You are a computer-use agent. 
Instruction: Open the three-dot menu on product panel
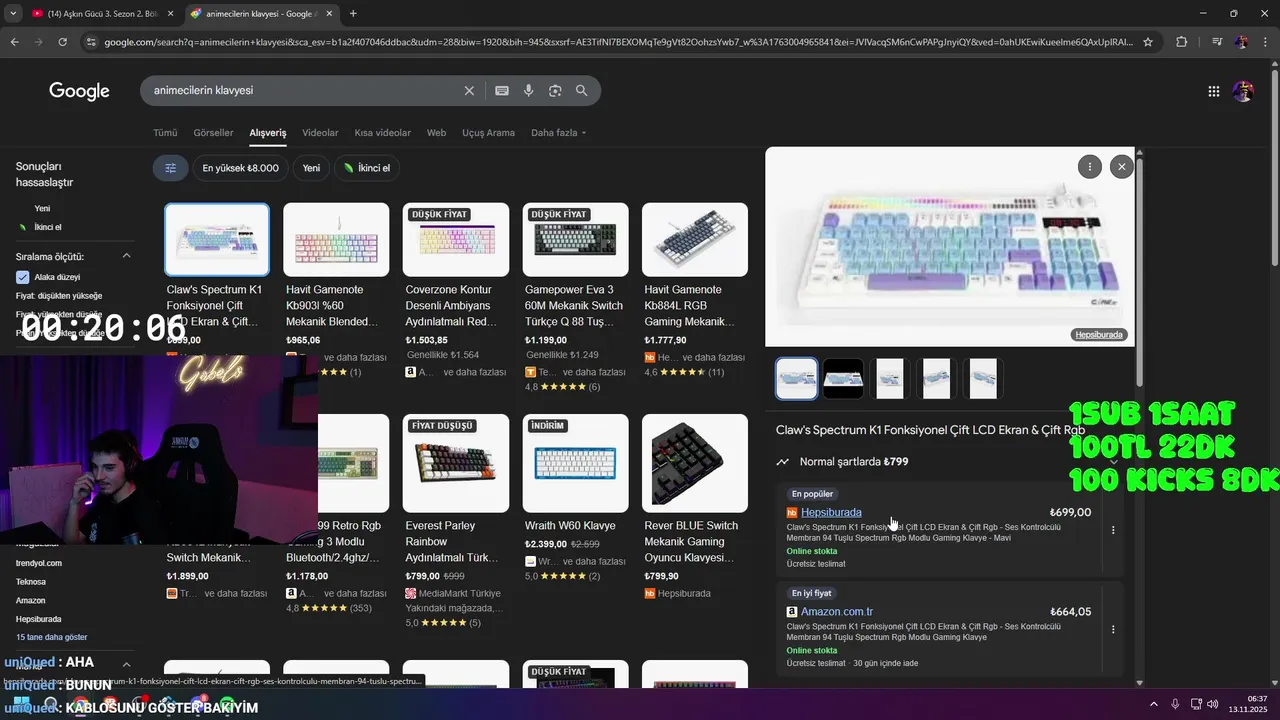click(x=1090, y=167)
